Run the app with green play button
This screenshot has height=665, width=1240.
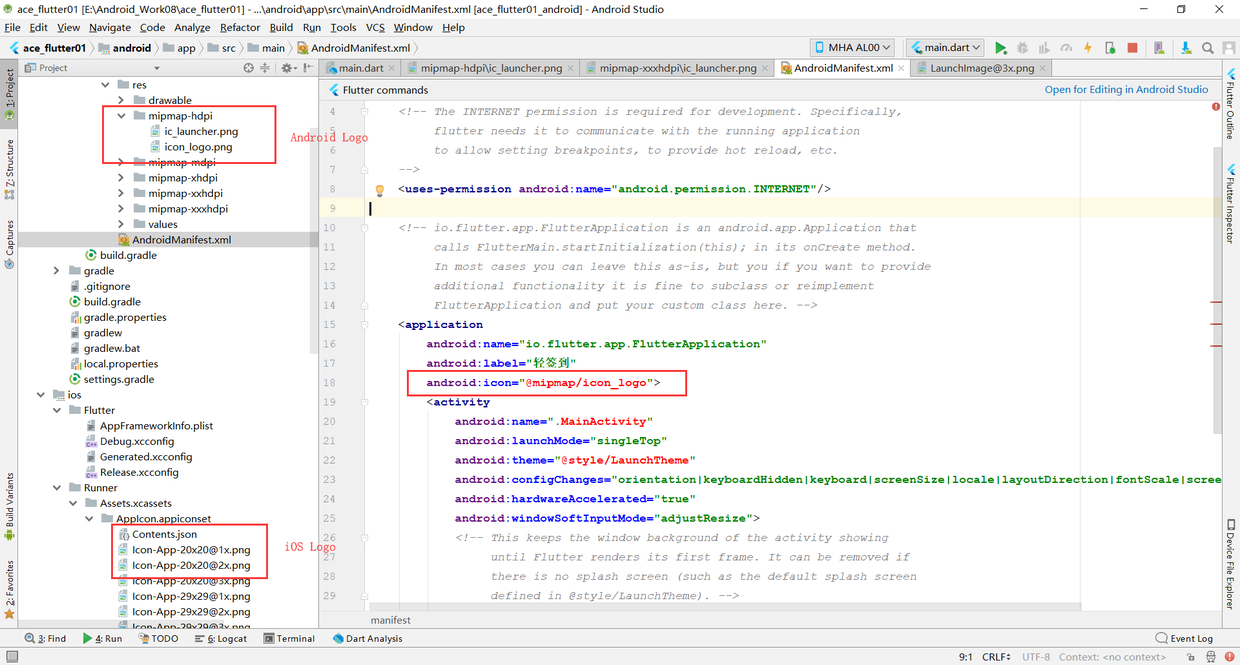pyautogui.click(x=1001, y=48)
